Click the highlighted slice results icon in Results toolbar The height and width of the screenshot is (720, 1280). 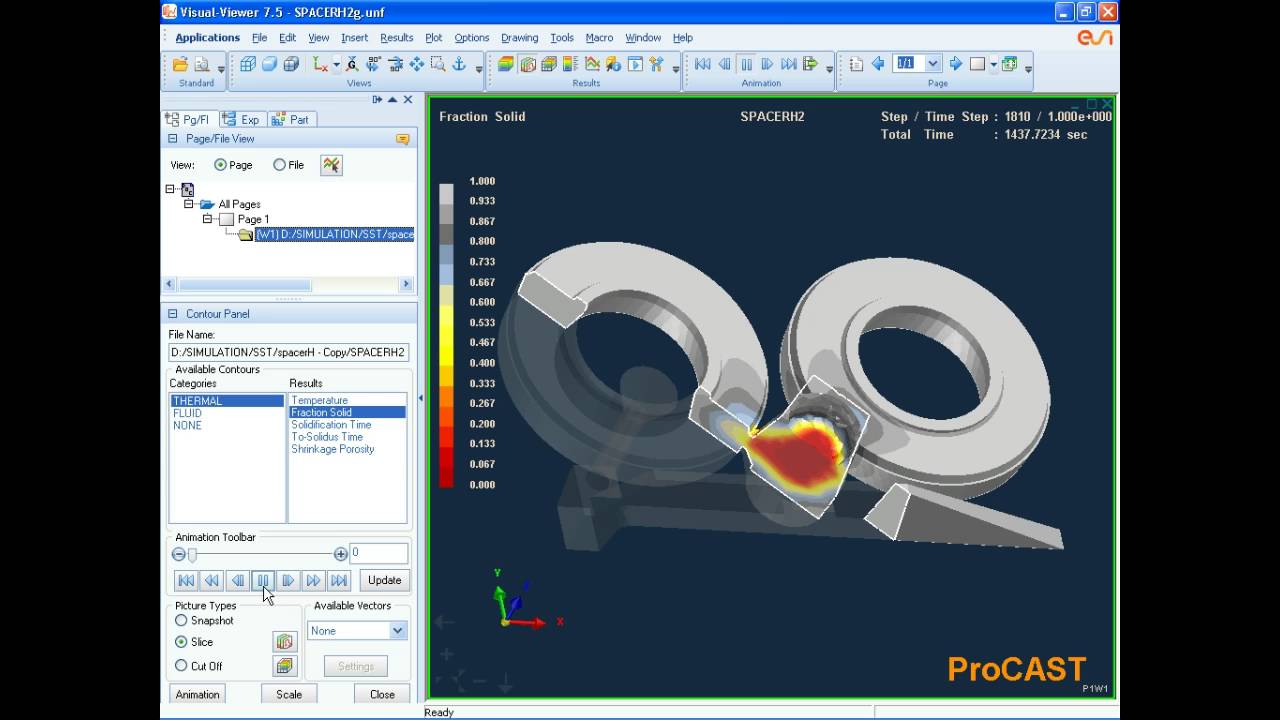point(528,64)
